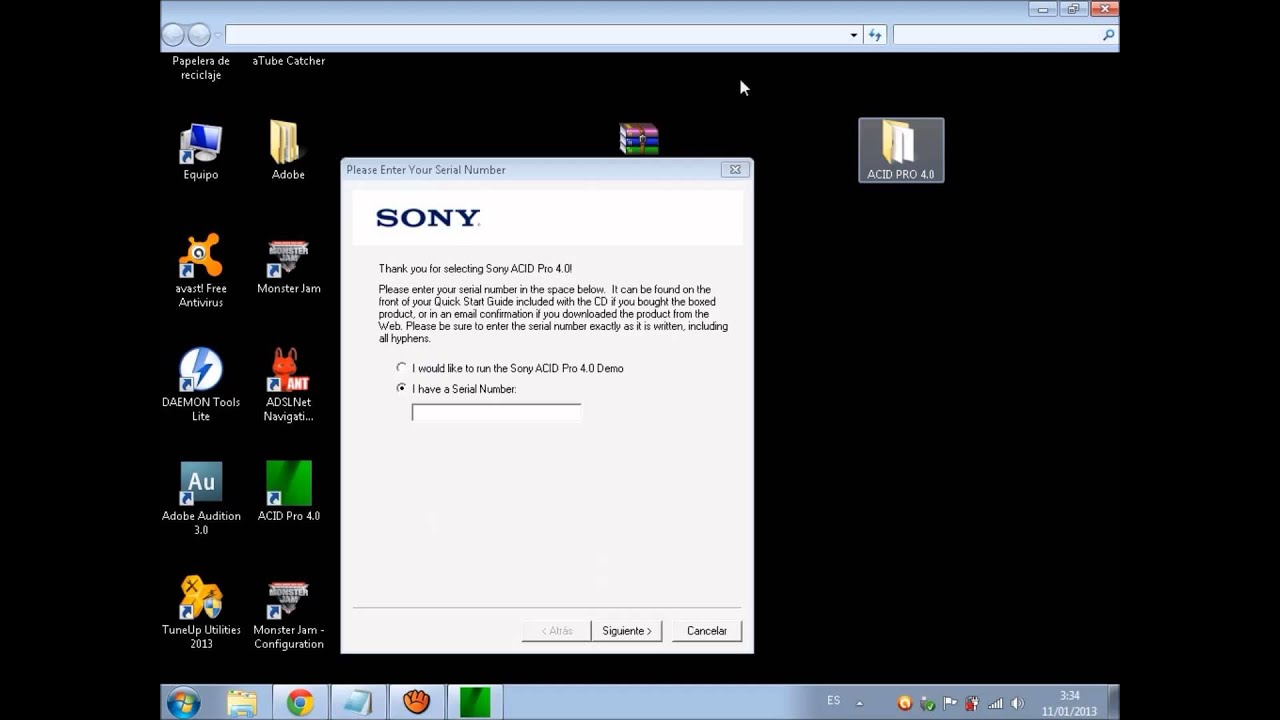Launch avast! Free Antivirus shortcut
This screenshot has width=1280, height=720.
coord(200,270)
